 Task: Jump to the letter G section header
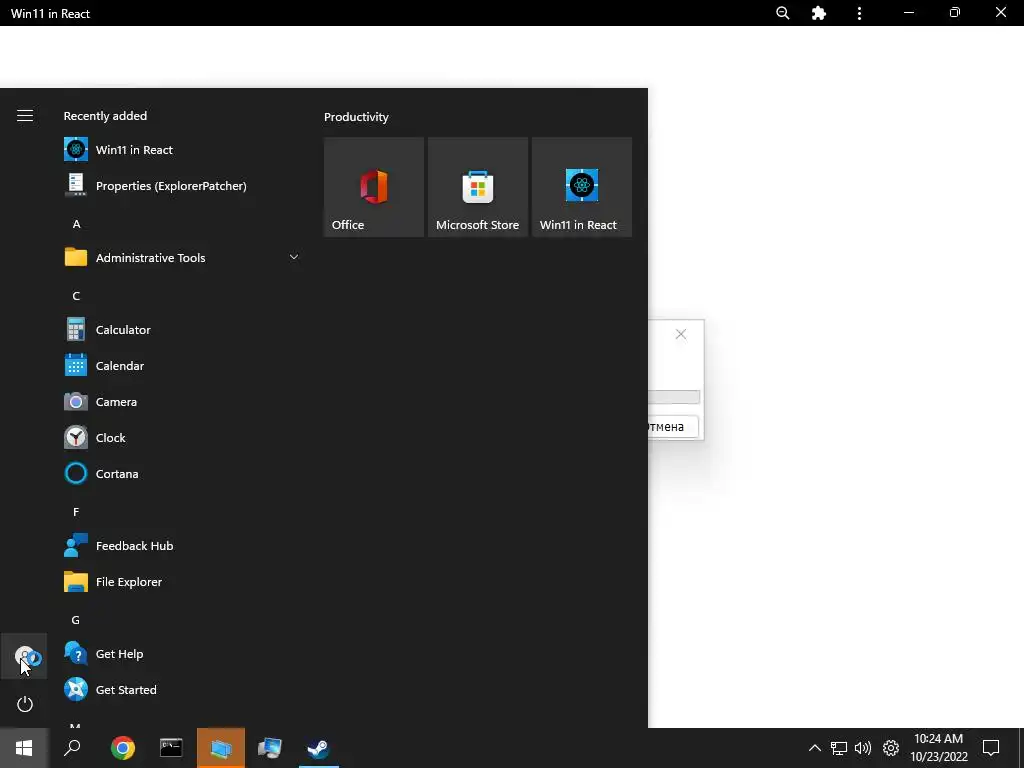[76, 620]
